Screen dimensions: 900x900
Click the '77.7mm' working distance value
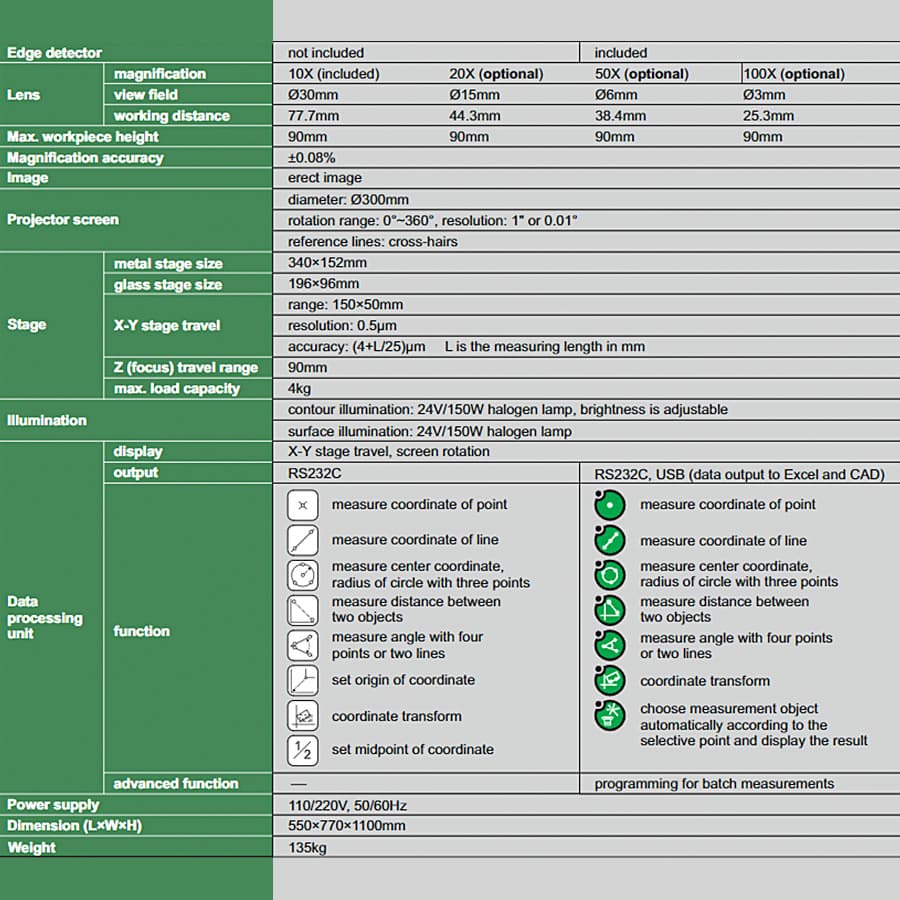click(313, 116)
